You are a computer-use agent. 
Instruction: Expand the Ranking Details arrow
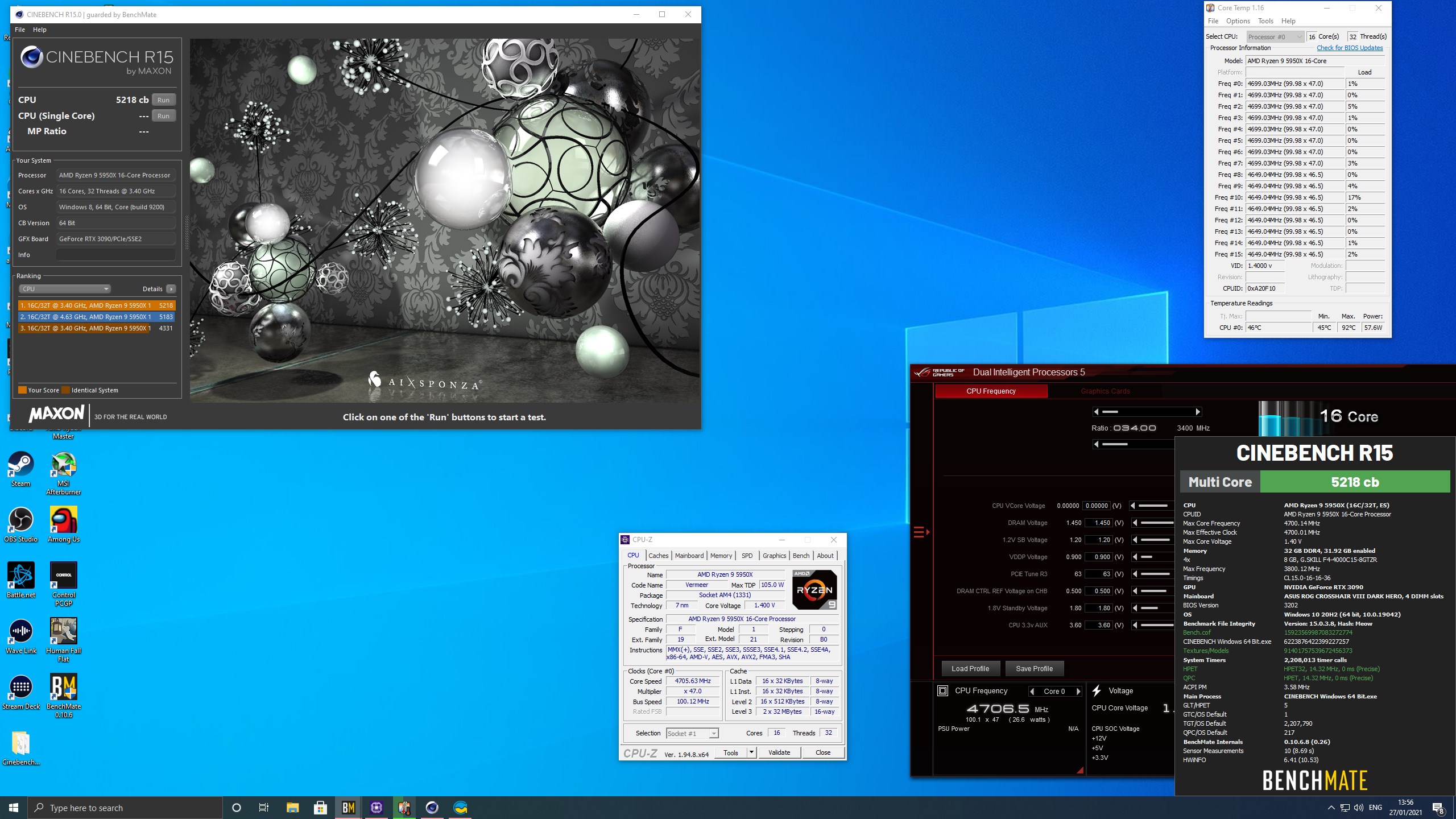[x=171, y=289]
